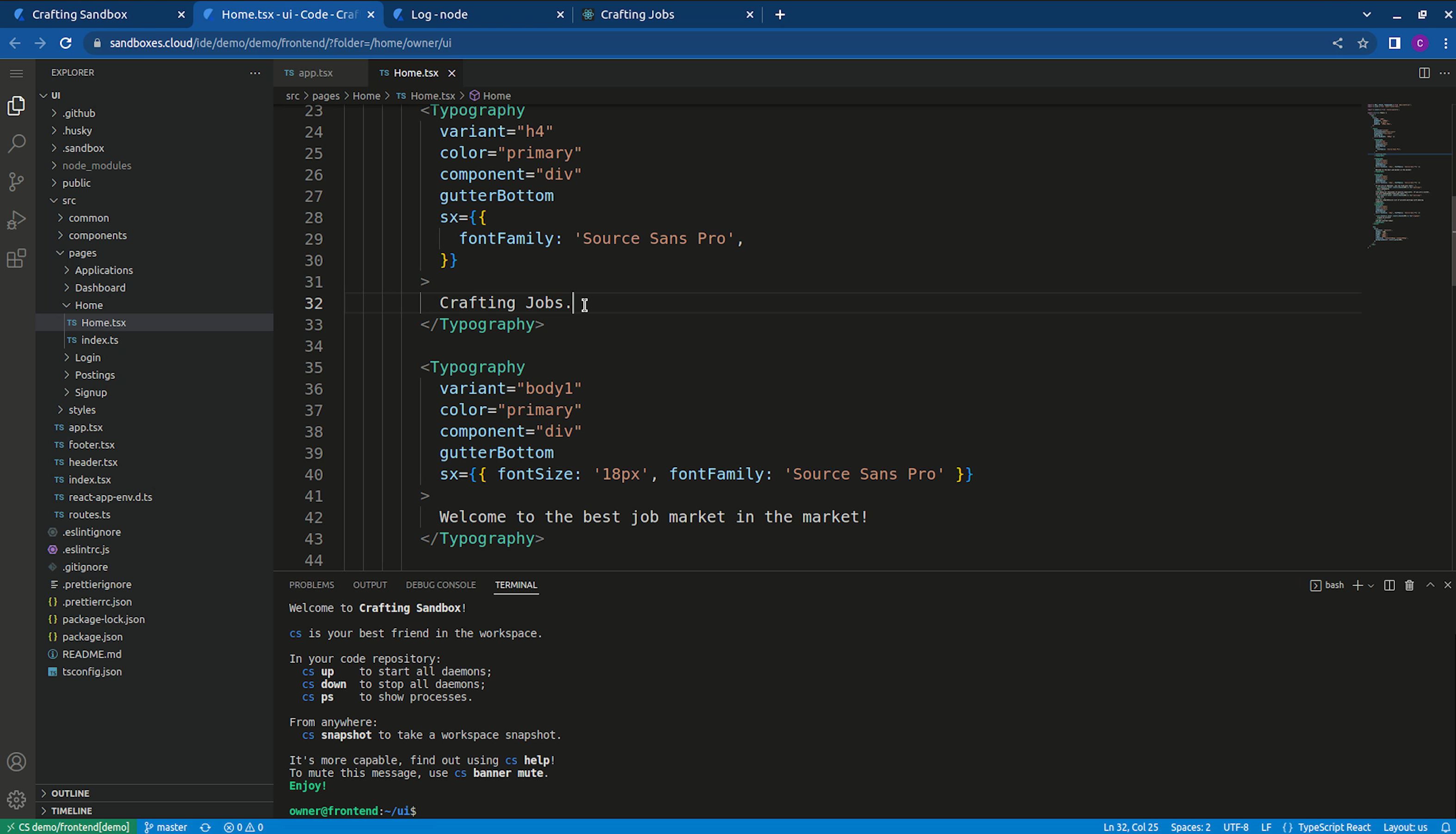Viewport: 1456px width, 834px height.
Task: Expand the OUTLINE section
Action: click(70, 793)
